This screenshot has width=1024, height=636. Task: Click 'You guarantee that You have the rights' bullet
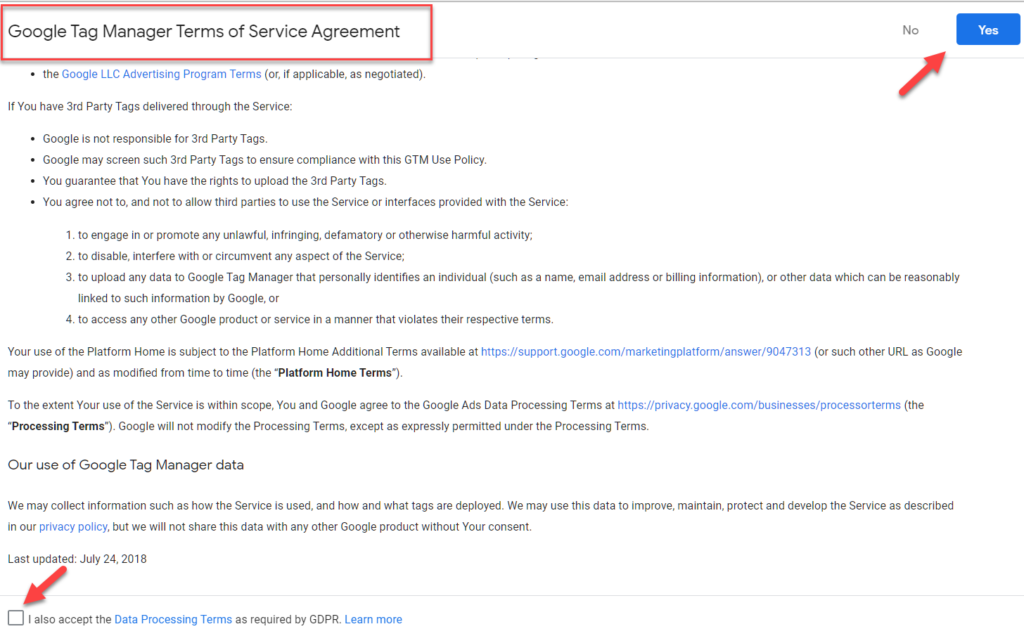coord(214,181)
